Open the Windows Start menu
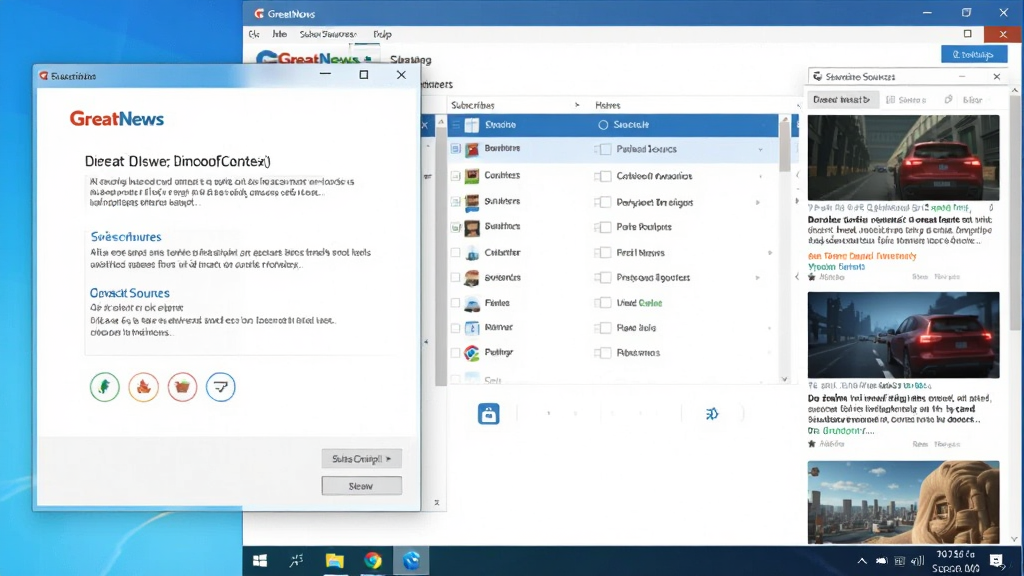Image resolution: width=1024 pixels, height=576 pixels. tap(260, 560)
